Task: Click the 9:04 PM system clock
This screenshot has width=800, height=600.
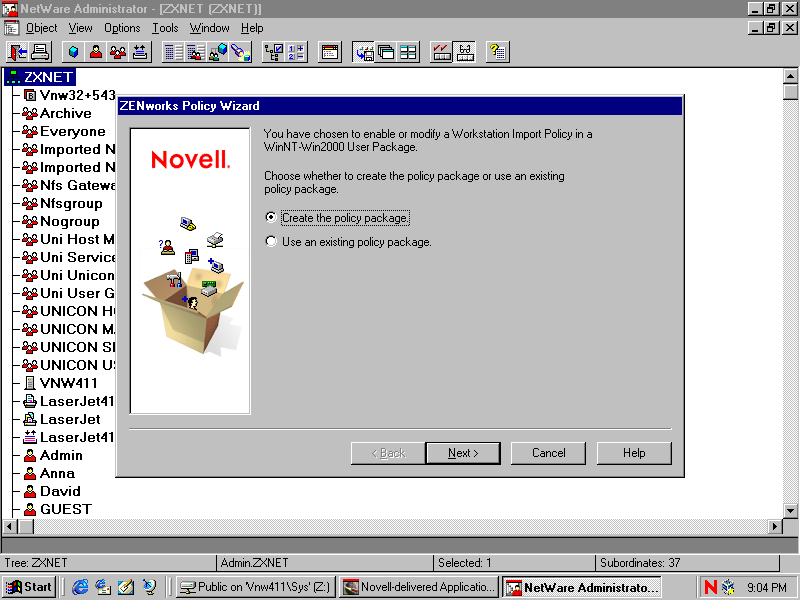Action: coord(767,587)
